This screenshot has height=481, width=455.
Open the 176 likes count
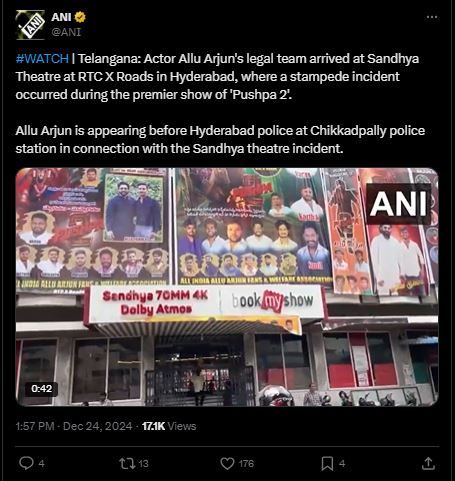(246, 464)
